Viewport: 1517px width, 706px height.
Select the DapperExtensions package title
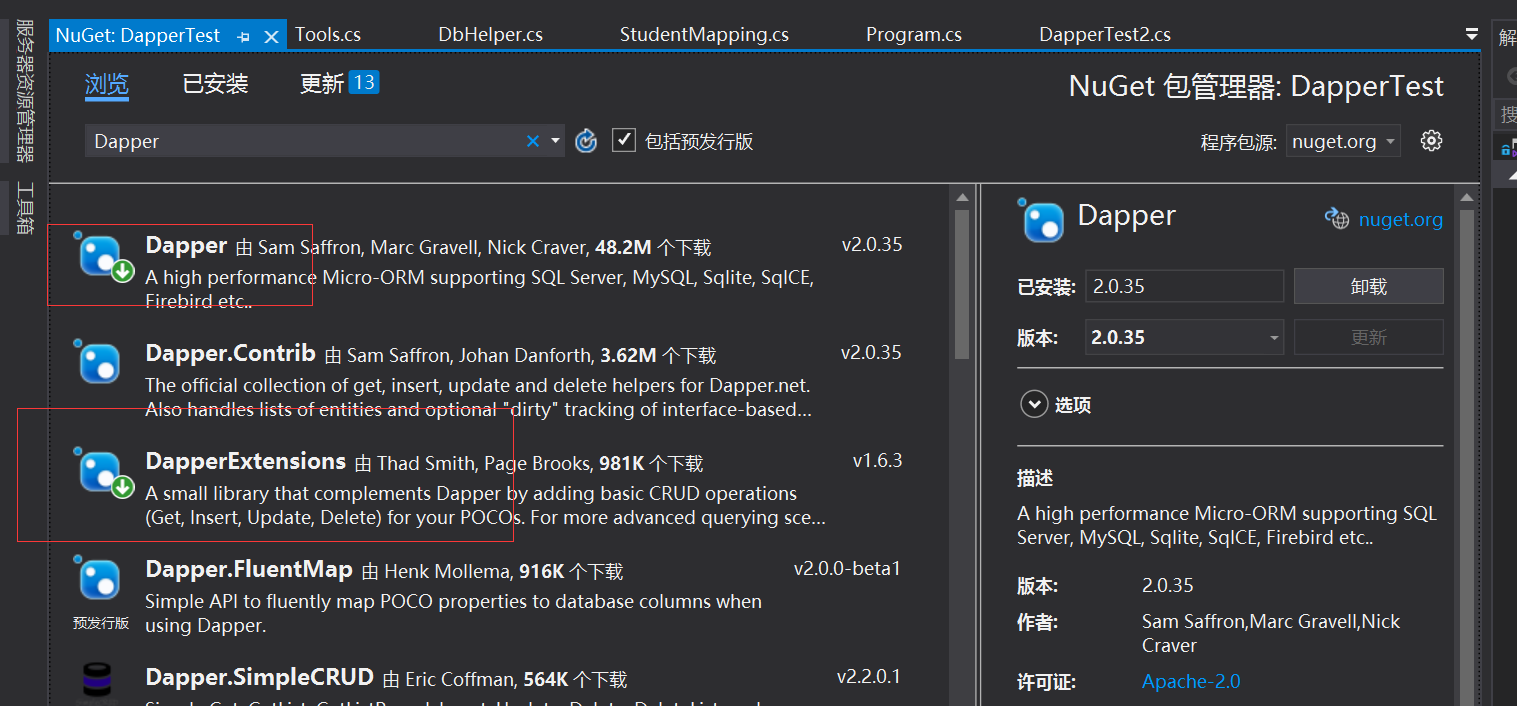point(245,461)
